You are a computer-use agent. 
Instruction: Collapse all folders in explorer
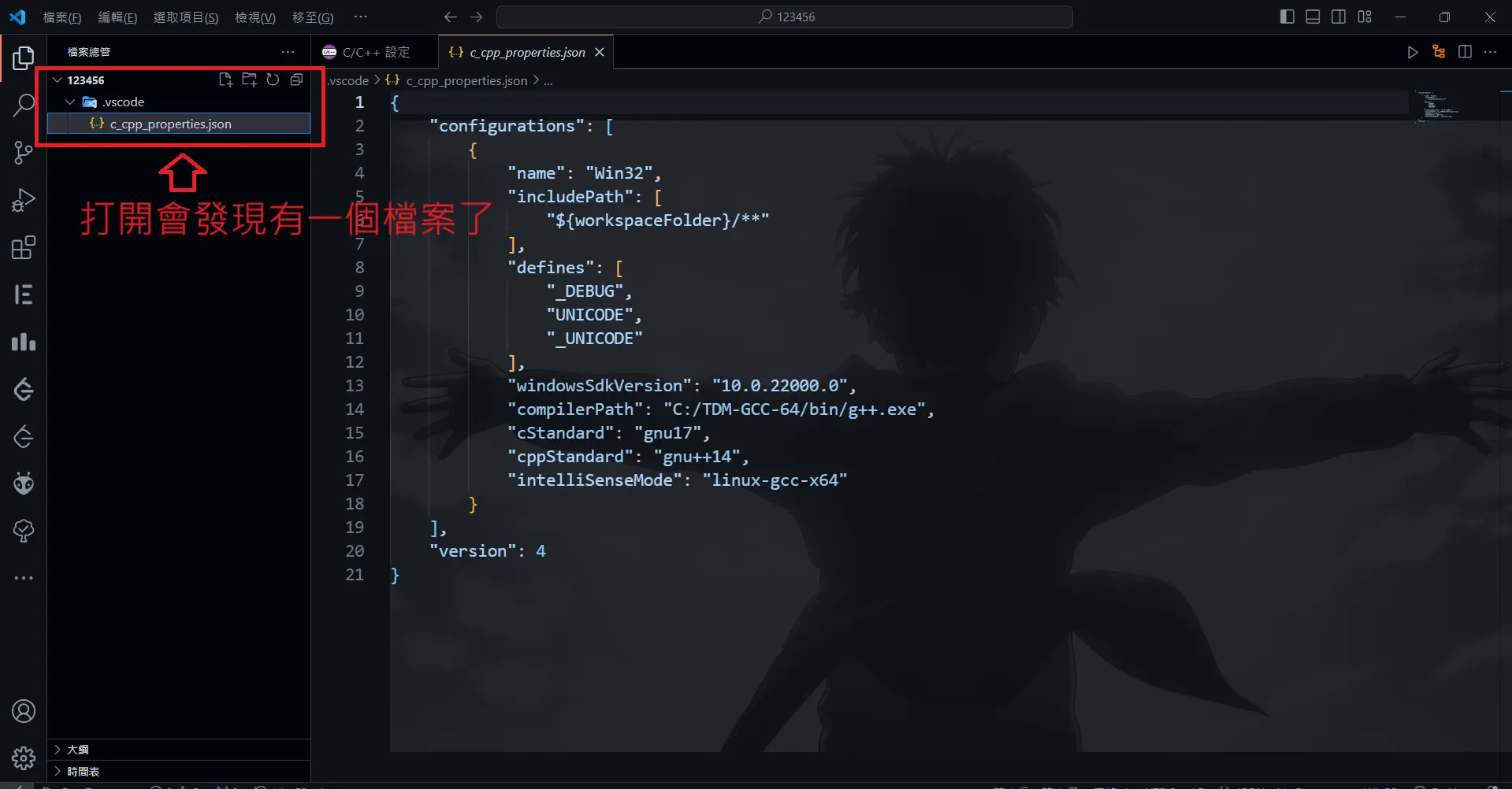point(296,80)
